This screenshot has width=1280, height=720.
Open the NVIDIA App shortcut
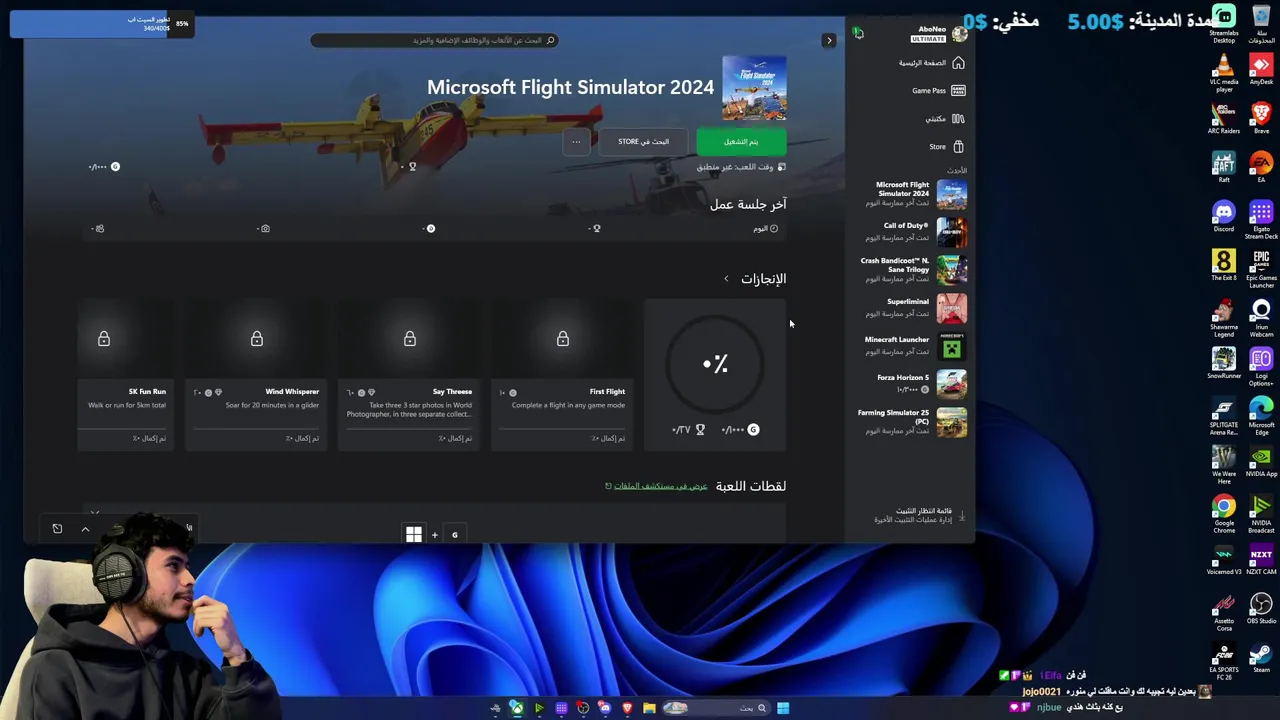click(x=1261, y=461)
